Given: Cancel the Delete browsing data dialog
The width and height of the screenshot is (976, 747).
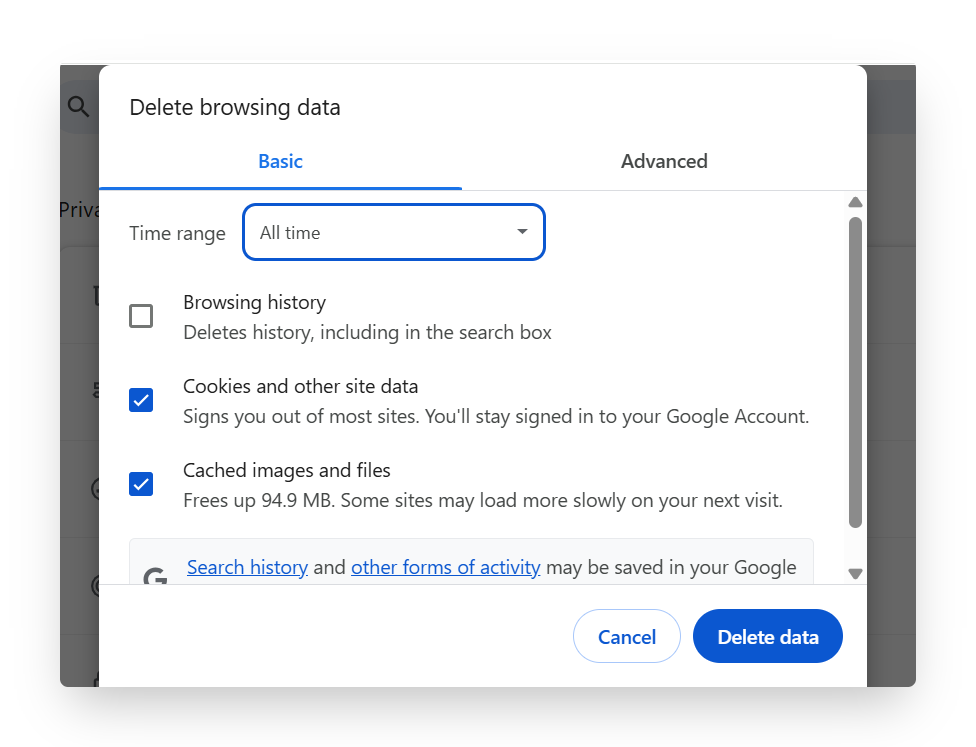Looking at the screenshot, I should (627, 637).
